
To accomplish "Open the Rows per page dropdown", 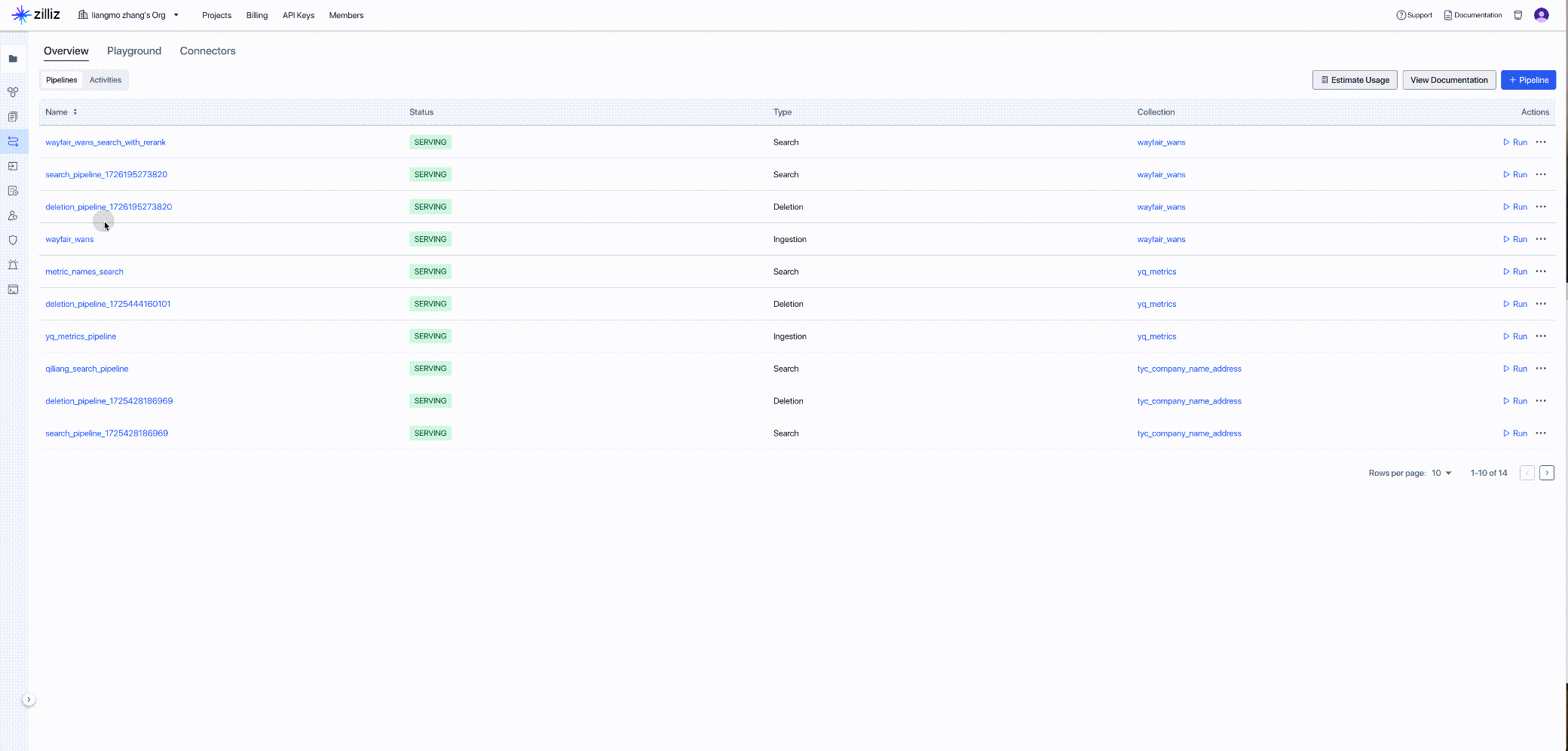I will pos(1441,474).
